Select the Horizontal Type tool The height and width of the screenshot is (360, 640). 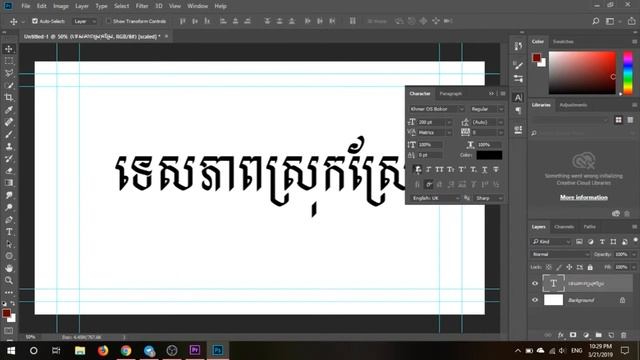9,232
